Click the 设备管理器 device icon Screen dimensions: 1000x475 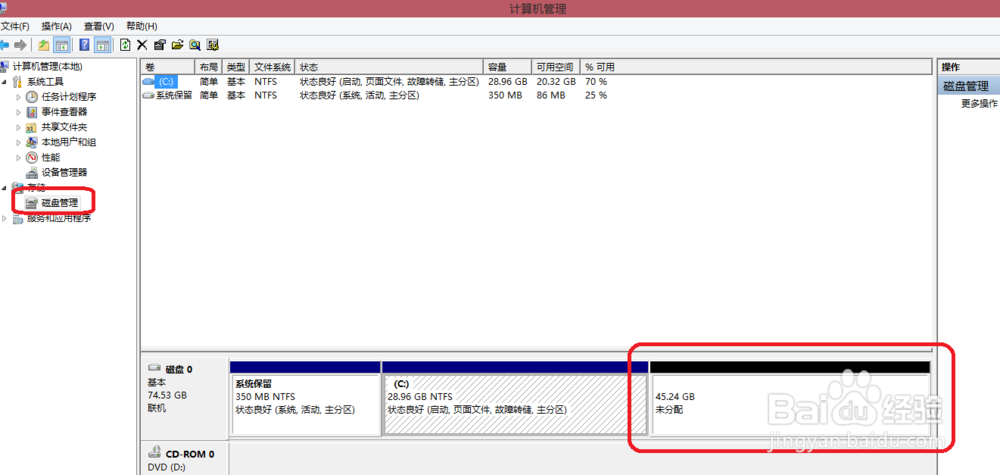(31, 173)
